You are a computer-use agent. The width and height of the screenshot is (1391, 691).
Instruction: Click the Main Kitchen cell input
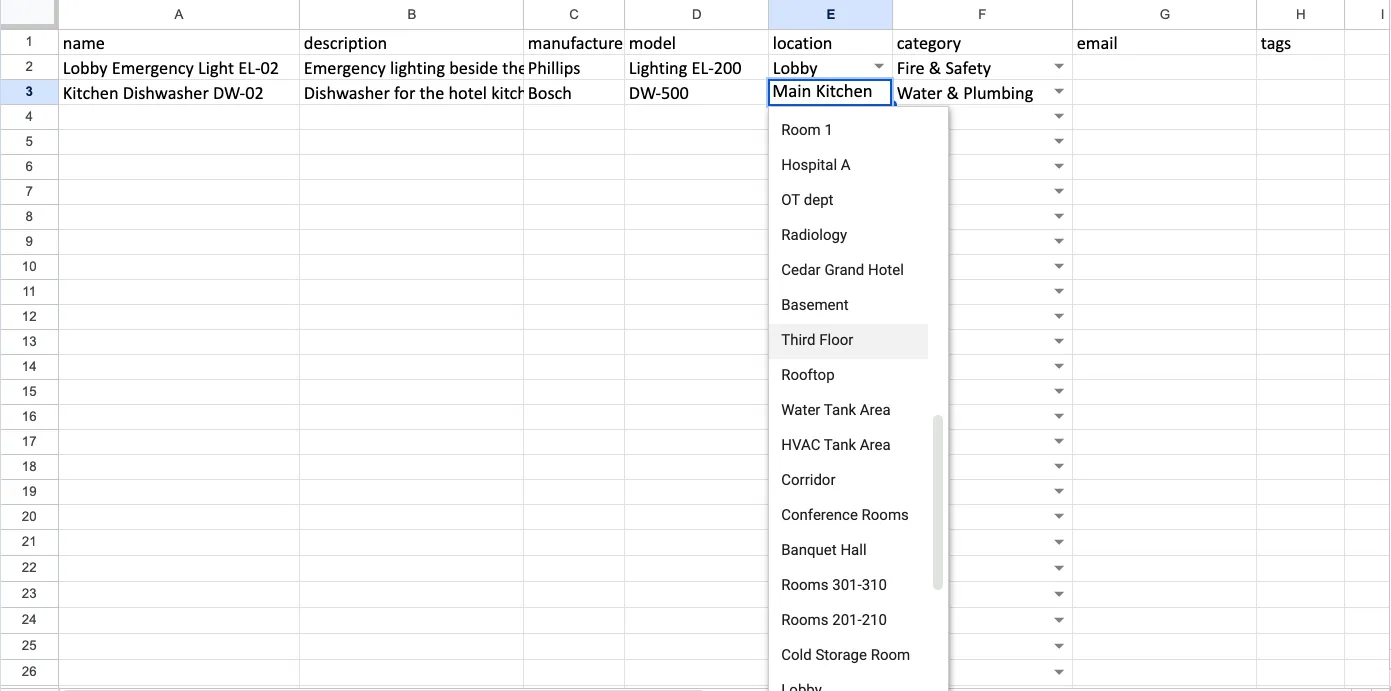(830, 92)
